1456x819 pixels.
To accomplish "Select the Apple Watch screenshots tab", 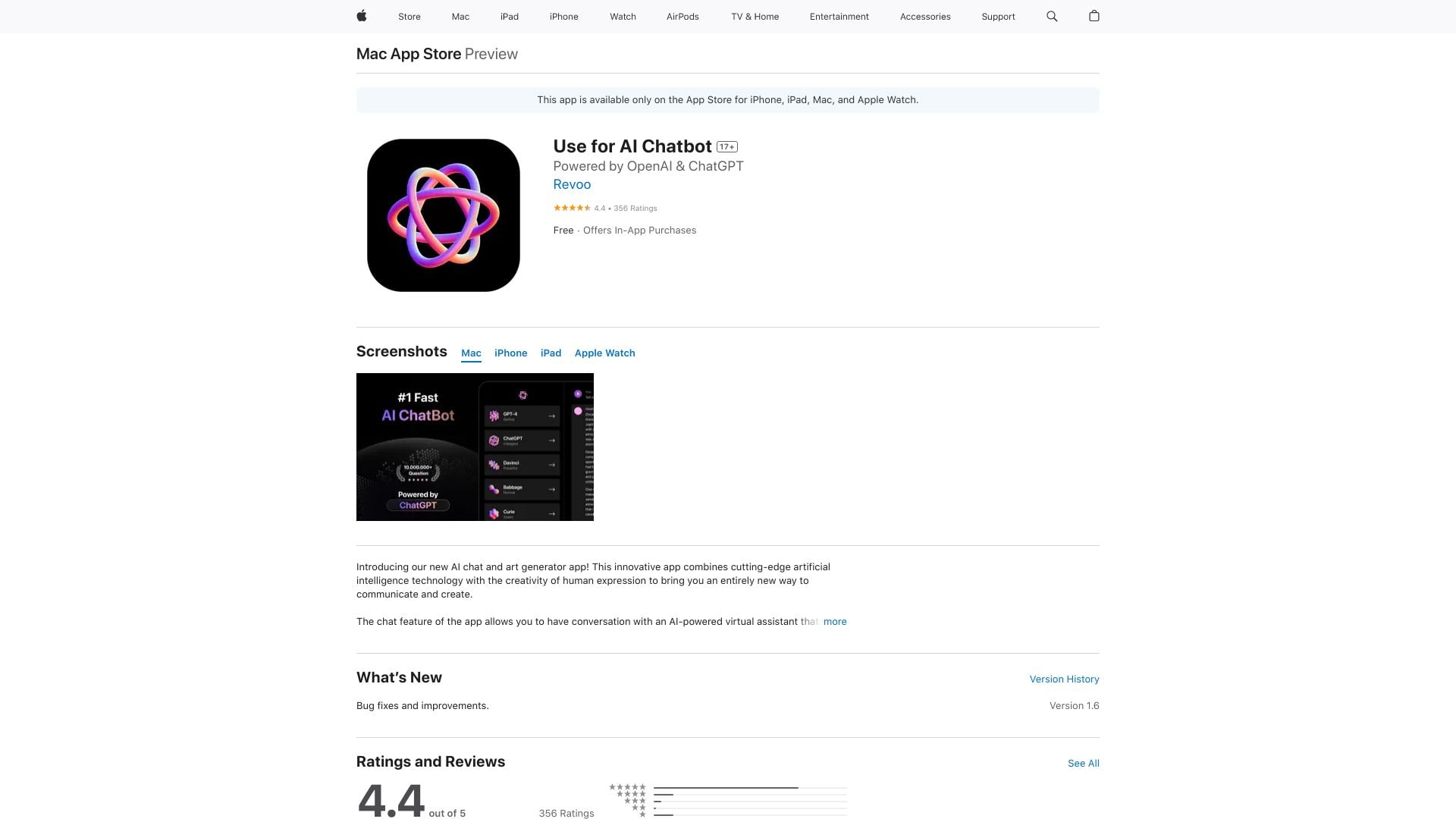I will point(604,353).
